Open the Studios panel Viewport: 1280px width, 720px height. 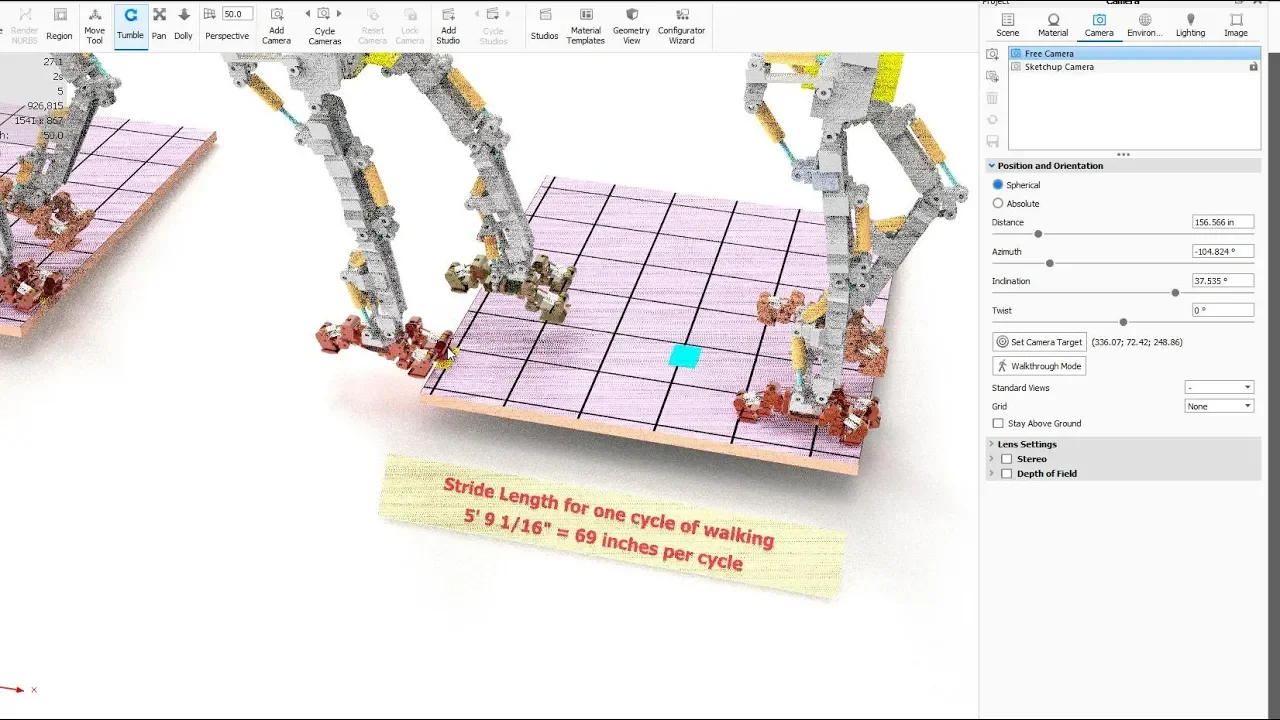[x=545, y=25]
